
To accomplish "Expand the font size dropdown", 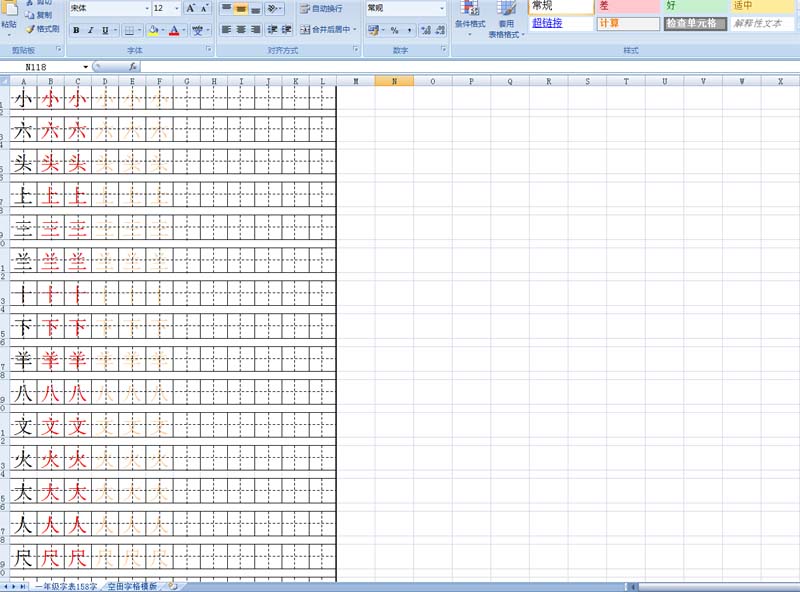I will tap(175, 8).
